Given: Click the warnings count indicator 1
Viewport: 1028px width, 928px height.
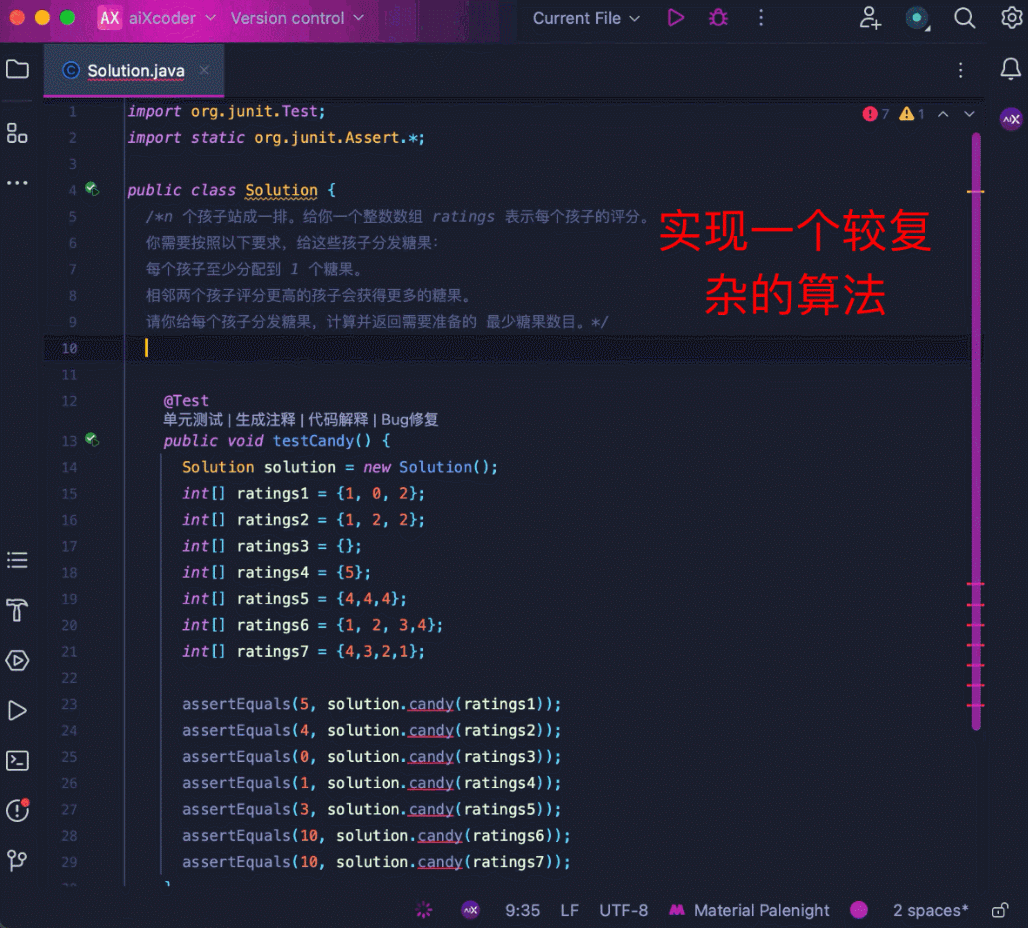Looking at the screenshot, I should [911, 114].
